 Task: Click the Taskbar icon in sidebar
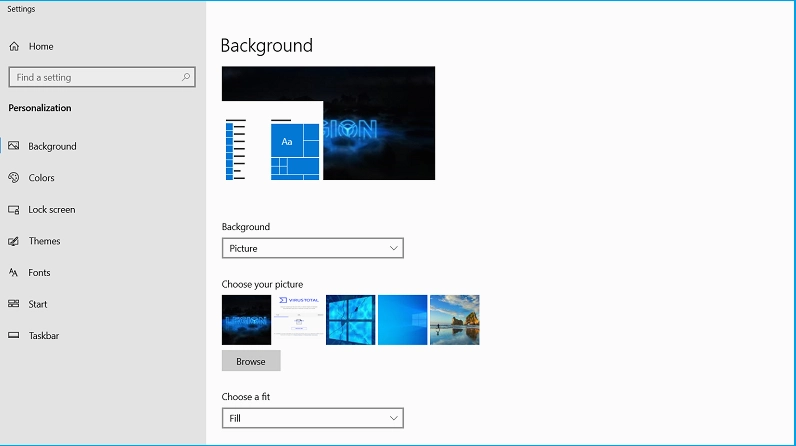(14, 336)
